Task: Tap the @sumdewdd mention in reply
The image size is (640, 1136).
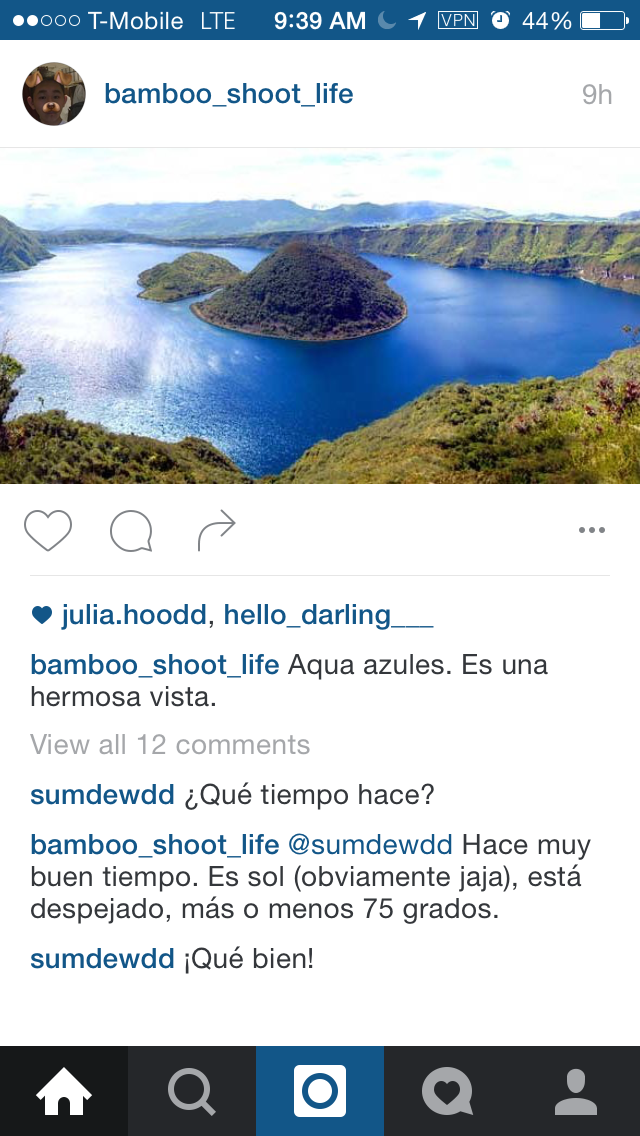Action: point(370,844)
